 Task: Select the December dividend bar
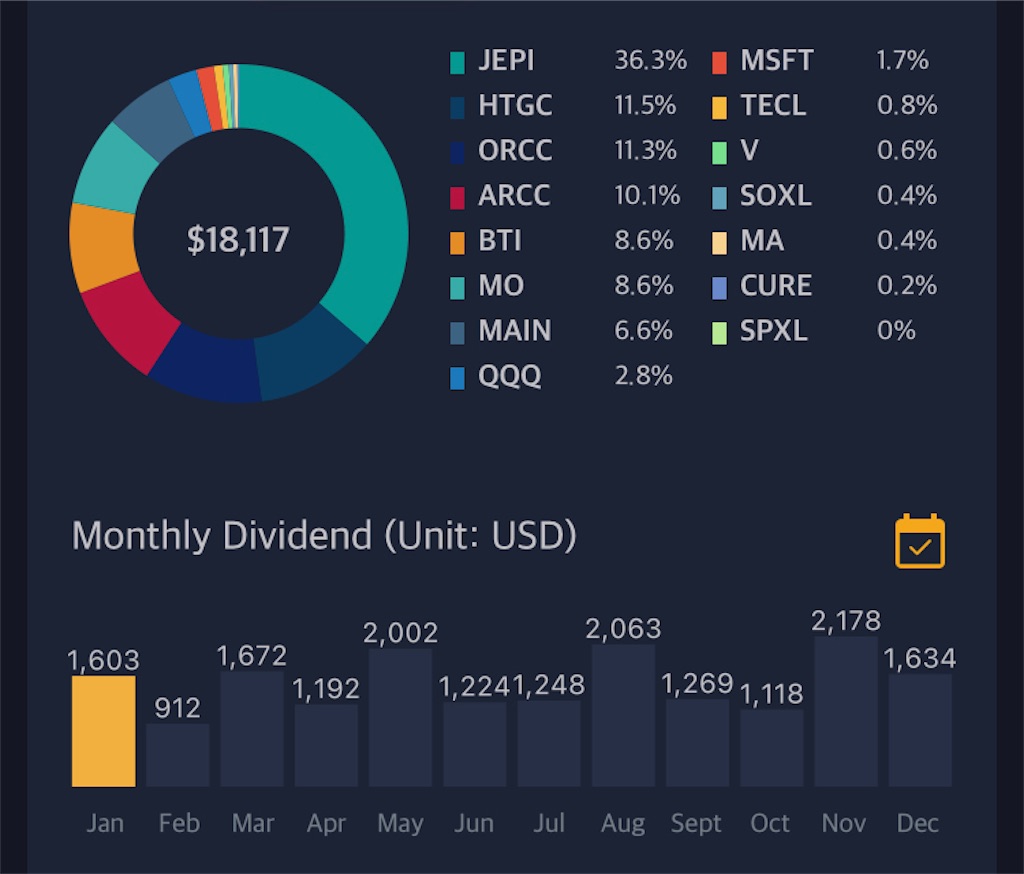[x=920, y=730]
